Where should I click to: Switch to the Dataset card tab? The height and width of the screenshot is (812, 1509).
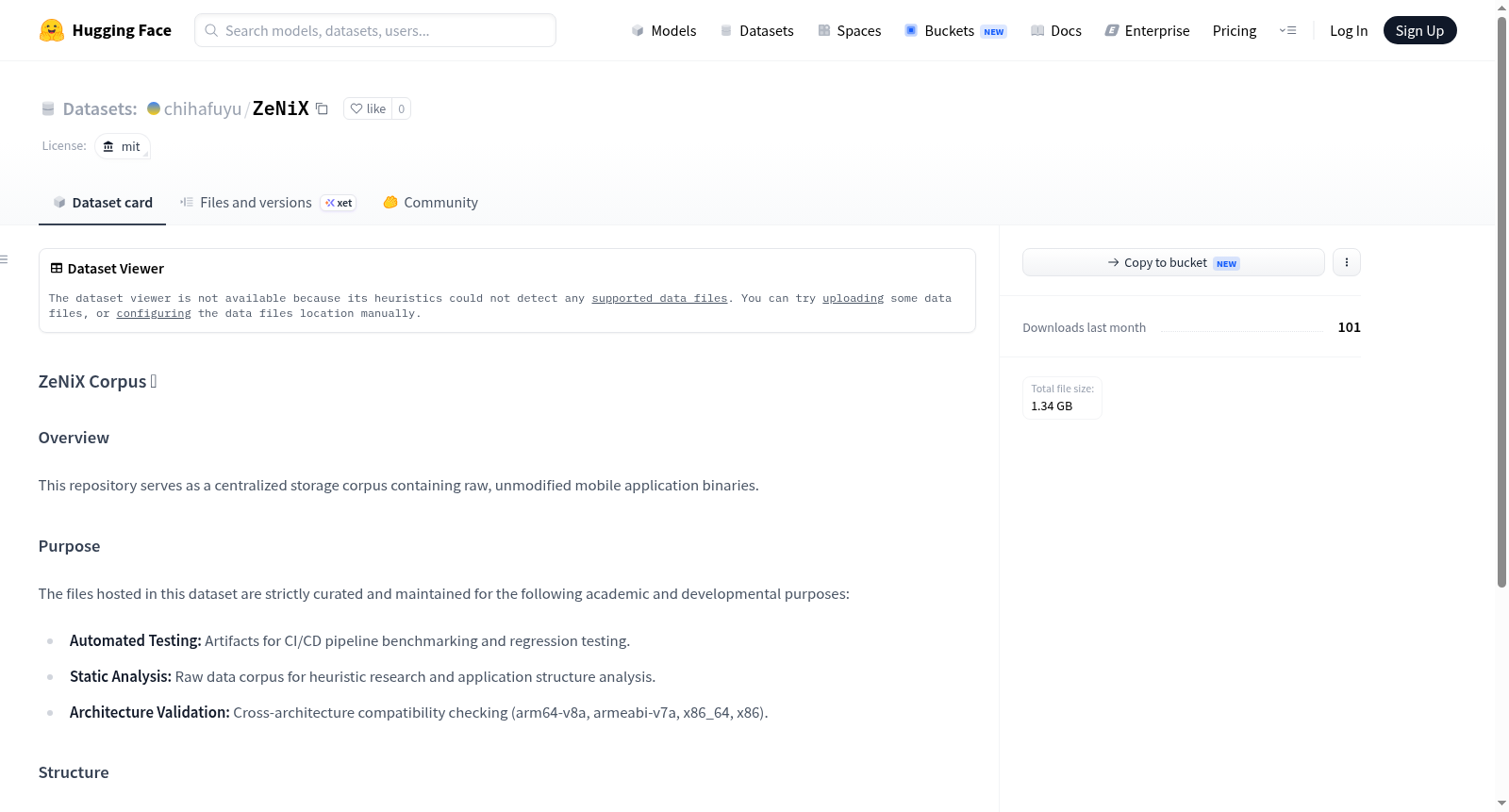(102, 202)
